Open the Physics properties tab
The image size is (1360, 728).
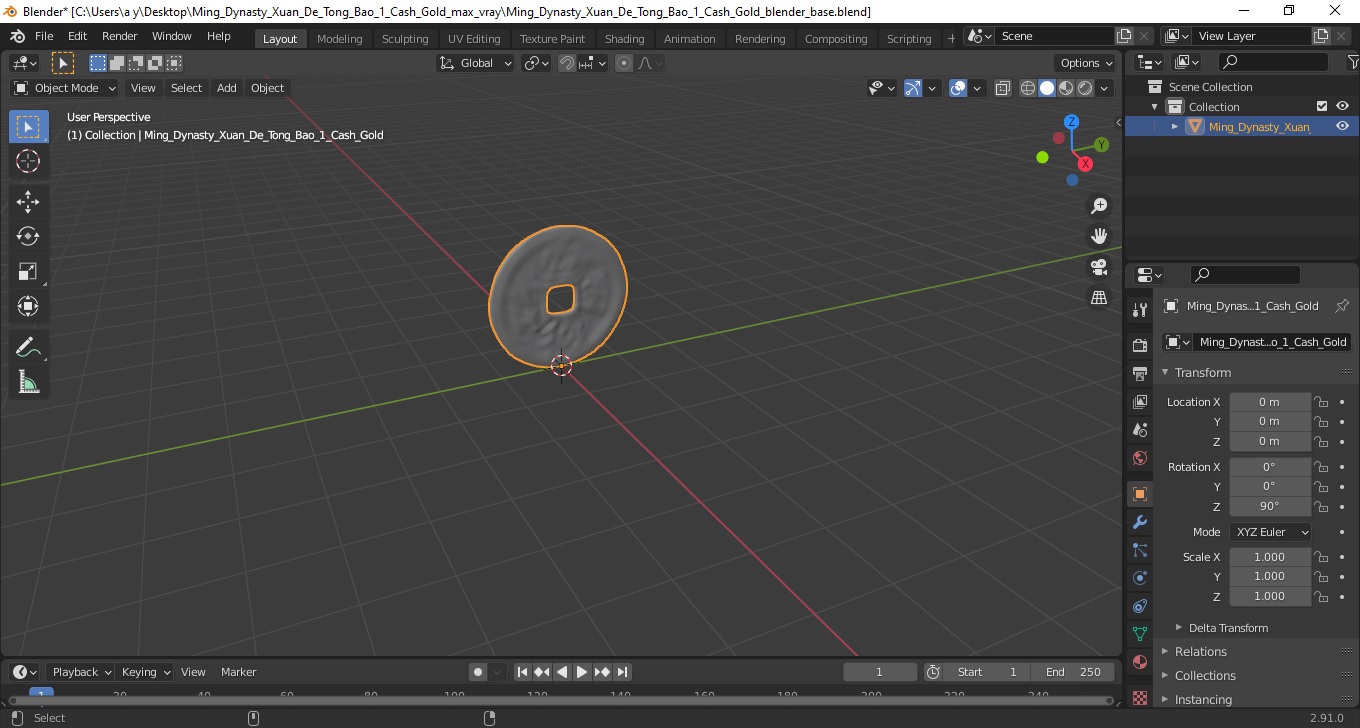point(1140,578)
